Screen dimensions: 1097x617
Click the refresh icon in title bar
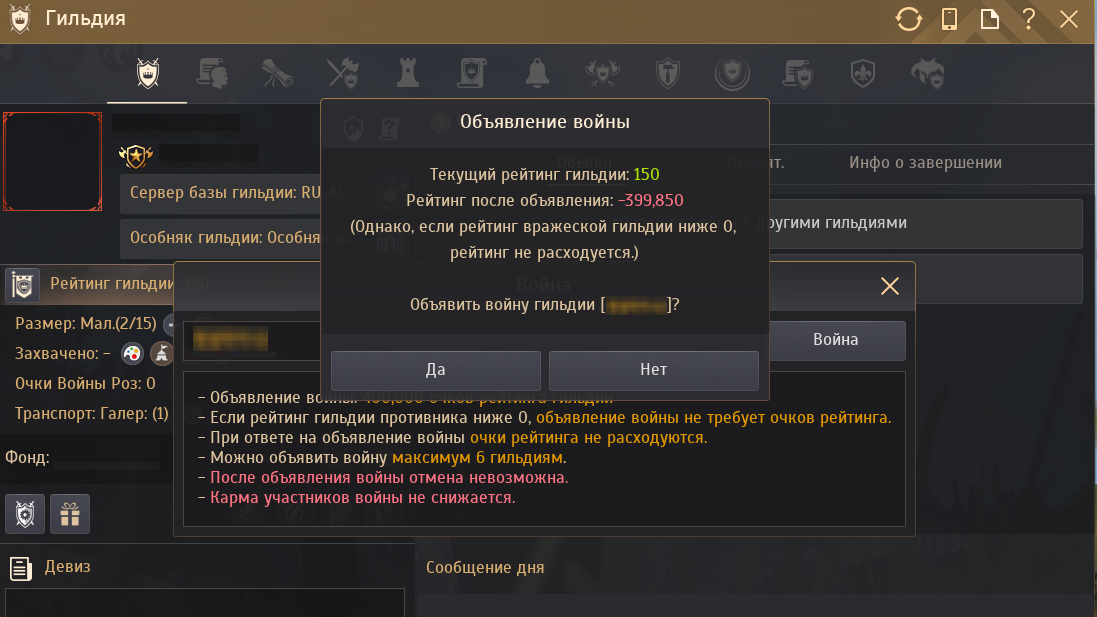(x=909, y=19)
